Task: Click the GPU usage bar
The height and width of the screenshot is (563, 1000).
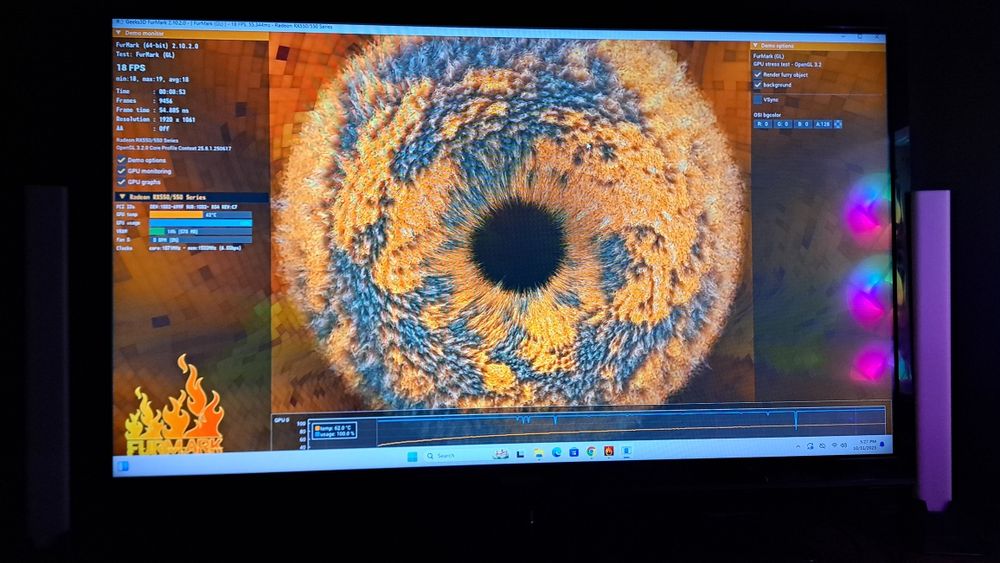Action: pos(200,223)
